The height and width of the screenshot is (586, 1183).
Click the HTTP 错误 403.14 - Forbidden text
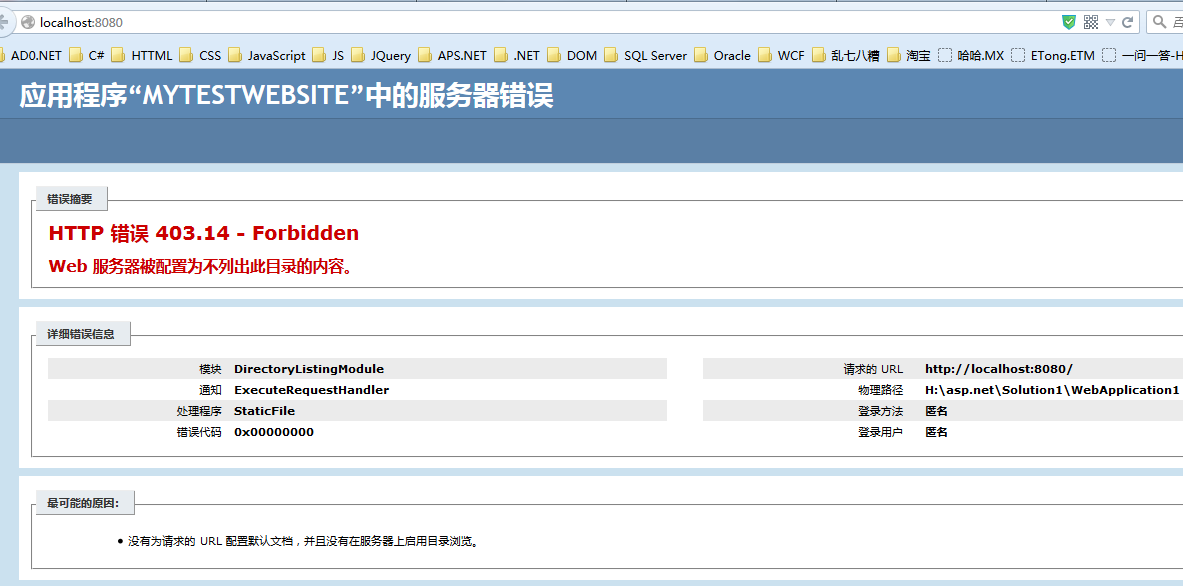204,233
